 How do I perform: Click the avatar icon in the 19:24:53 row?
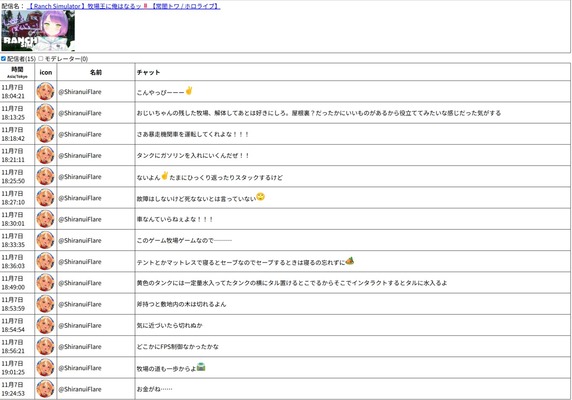click(46, 389)
